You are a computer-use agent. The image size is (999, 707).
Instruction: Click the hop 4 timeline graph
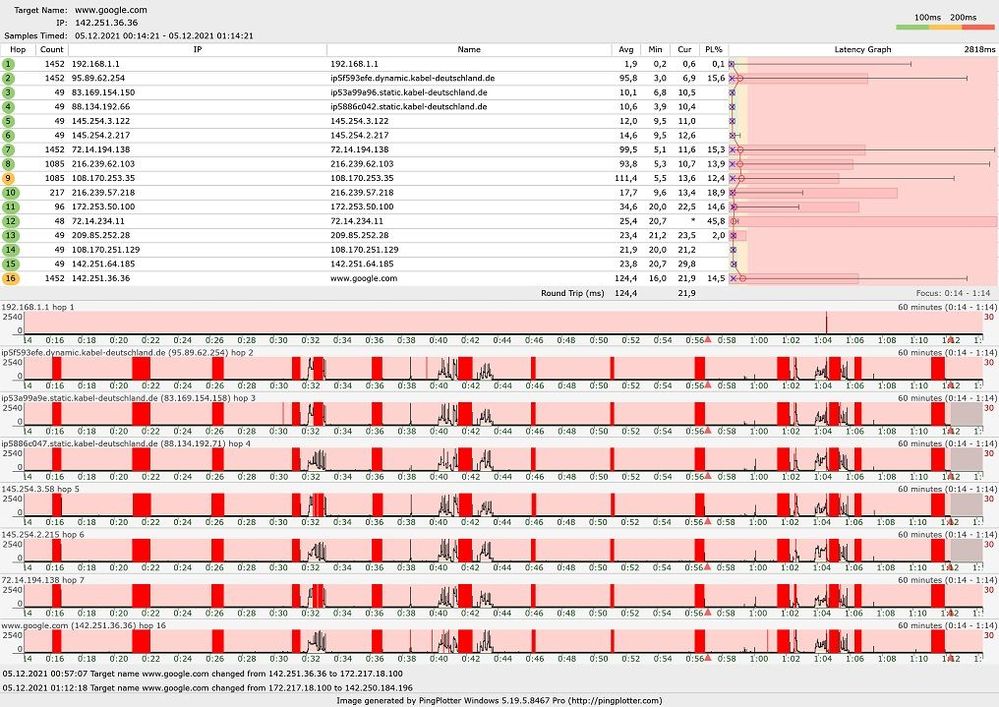point(504,460)
